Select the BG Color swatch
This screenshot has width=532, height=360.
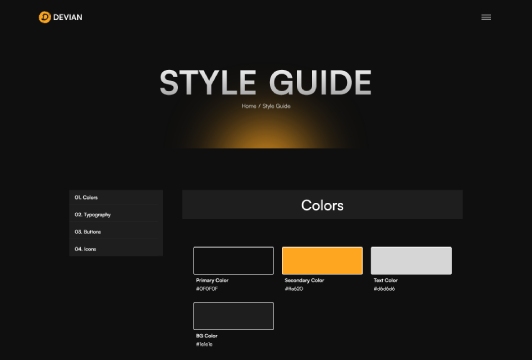233,316
